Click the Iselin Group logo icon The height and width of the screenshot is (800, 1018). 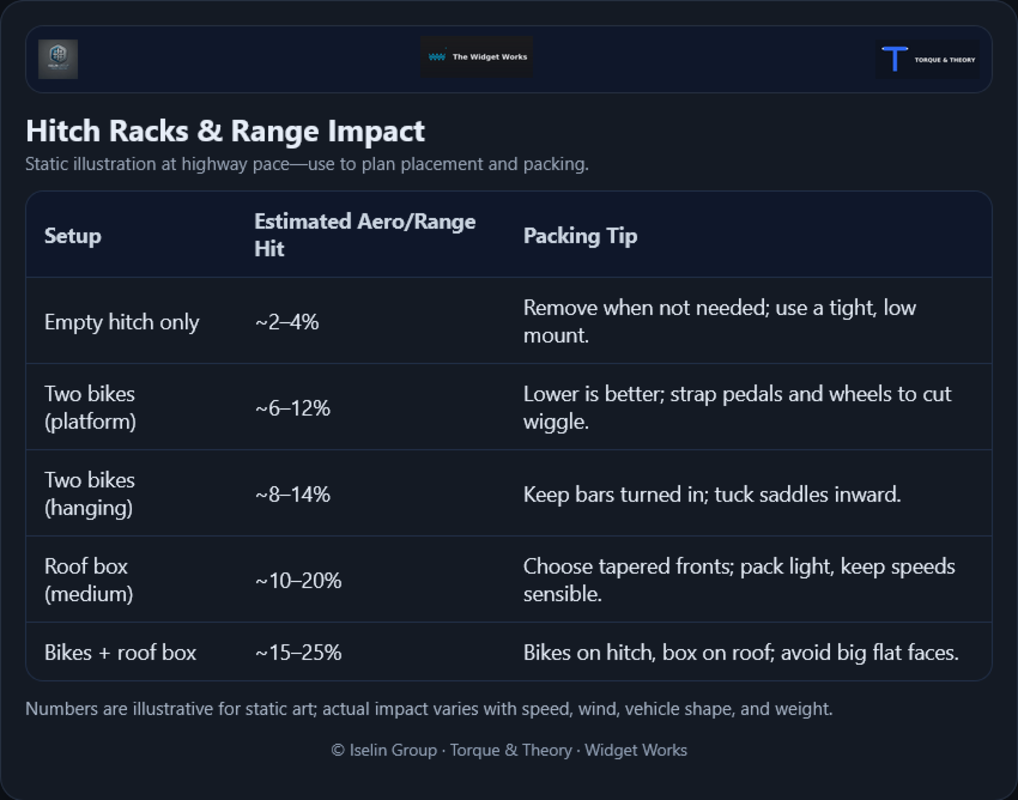click(x=58, y=58)
